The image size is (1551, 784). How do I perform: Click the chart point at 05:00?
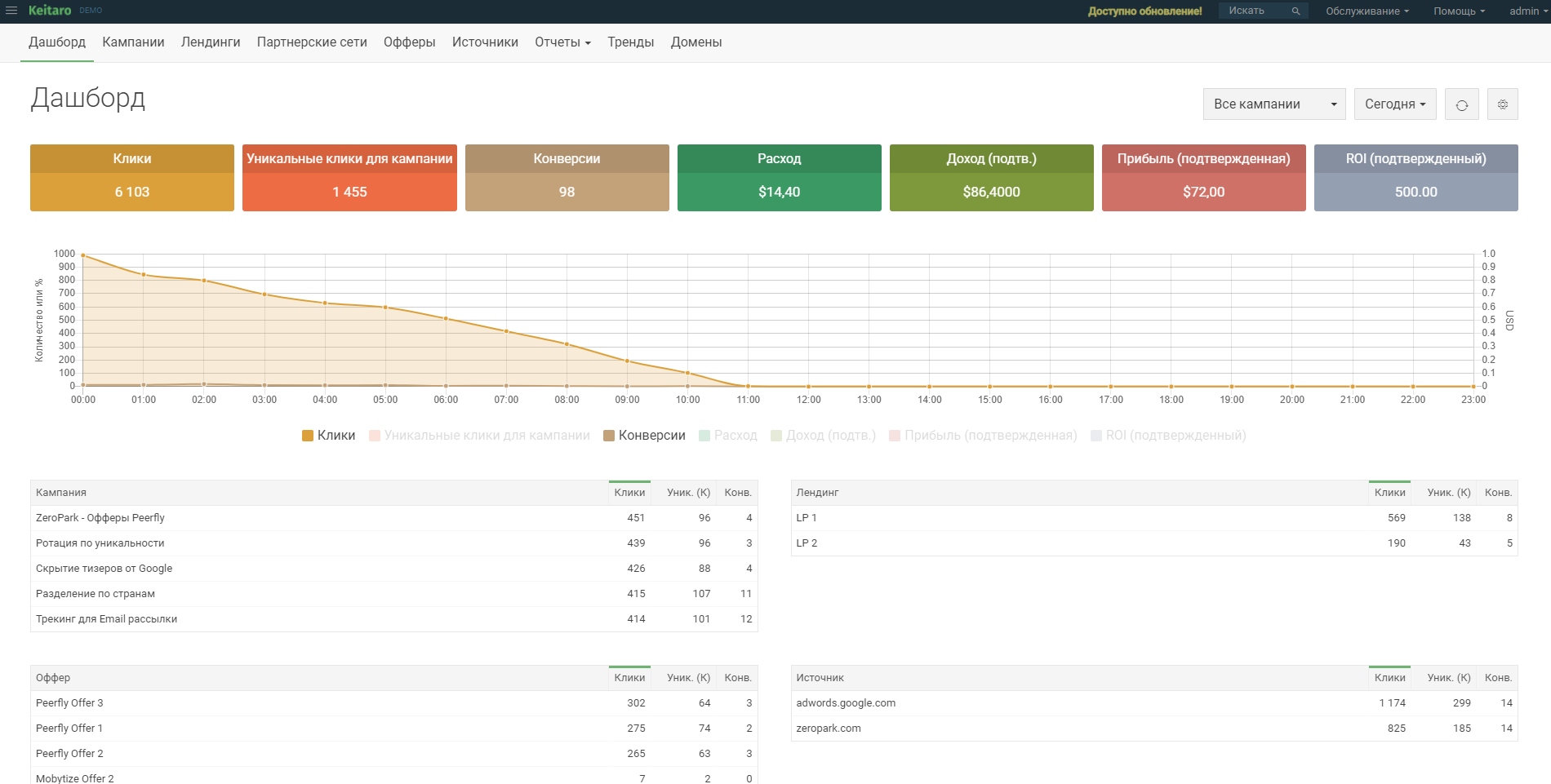pos(385,307)
